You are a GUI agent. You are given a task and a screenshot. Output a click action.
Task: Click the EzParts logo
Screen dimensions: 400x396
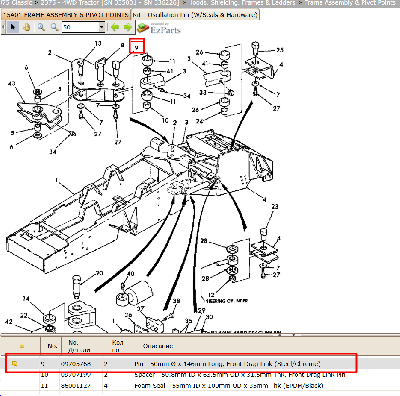[x=159, y=28]
